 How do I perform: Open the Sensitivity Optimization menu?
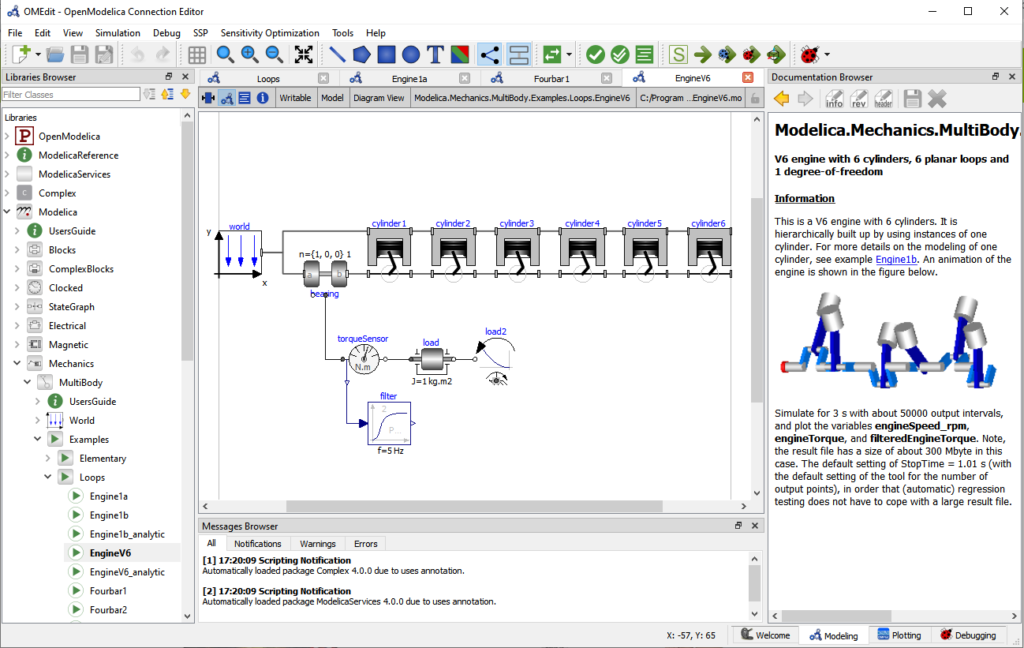(x=270, y=33)
